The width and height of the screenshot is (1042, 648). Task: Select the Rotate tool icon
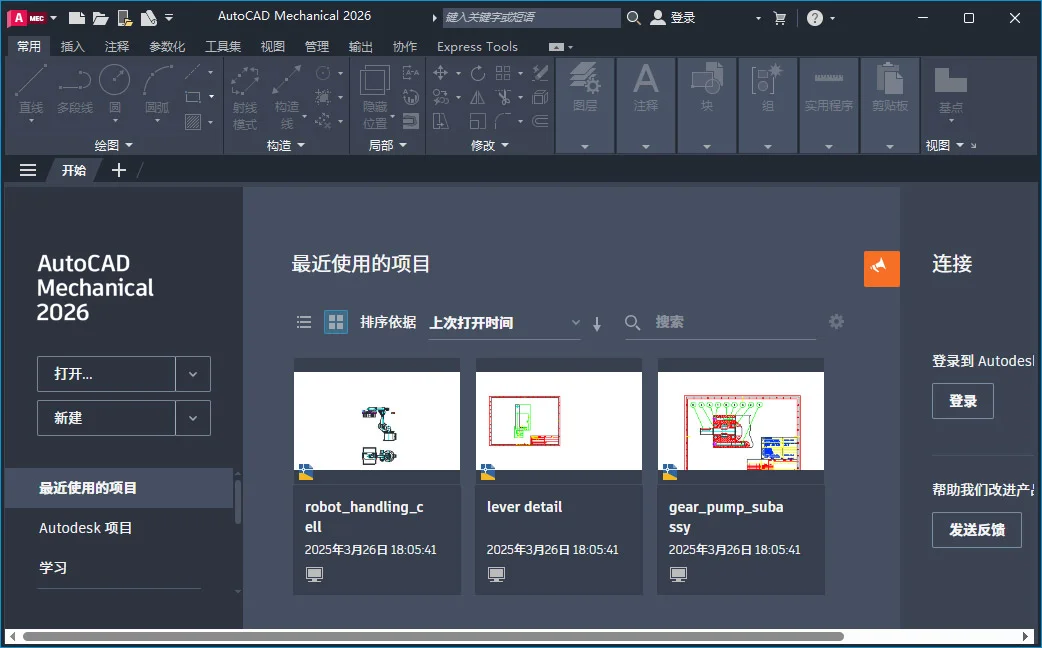click(477, 73)
